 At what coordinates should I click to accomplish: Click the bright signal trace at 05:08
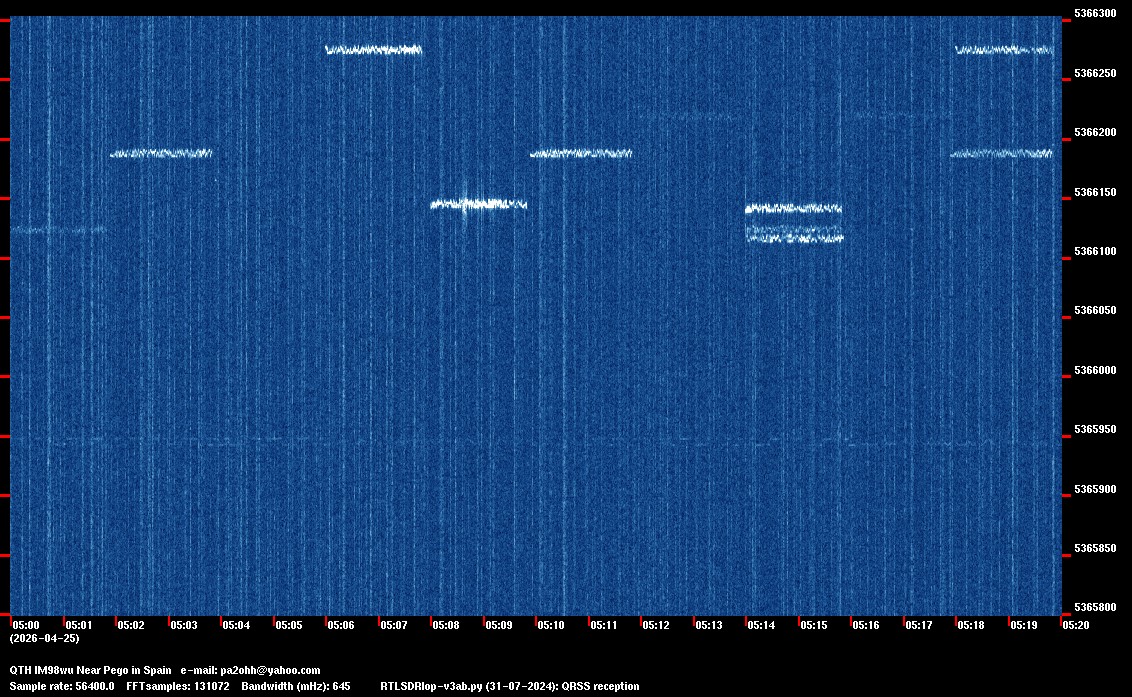(478, 204)
